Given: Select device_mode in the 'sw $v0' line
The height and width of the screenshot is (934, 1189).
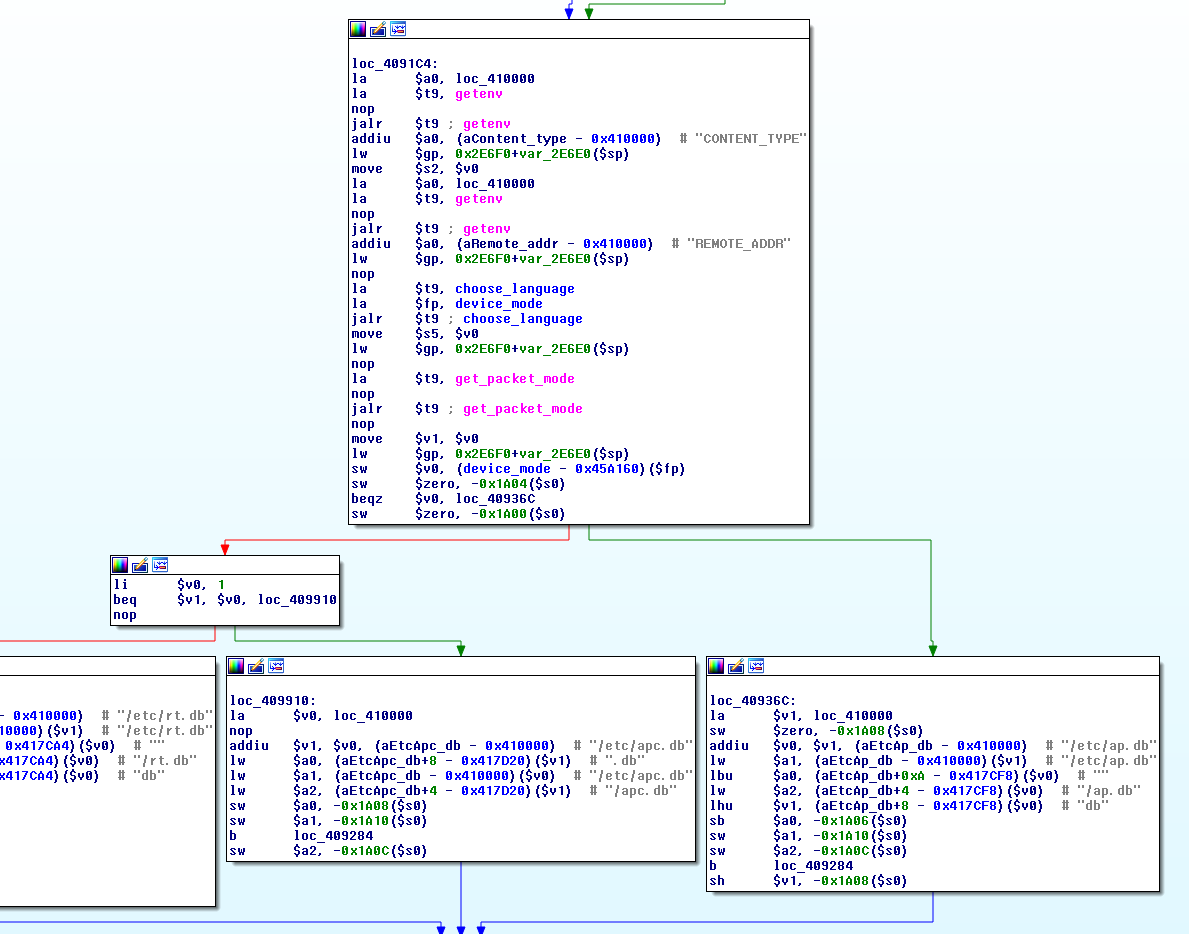Looking at the screenshot, I should (507, 469).
